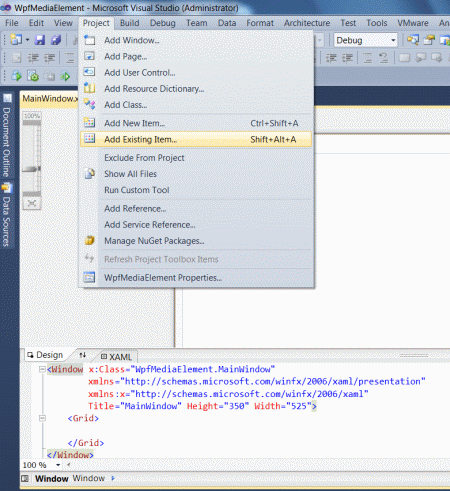
Task: Choose Add Service Reference entry
Action: coord(196,225)
